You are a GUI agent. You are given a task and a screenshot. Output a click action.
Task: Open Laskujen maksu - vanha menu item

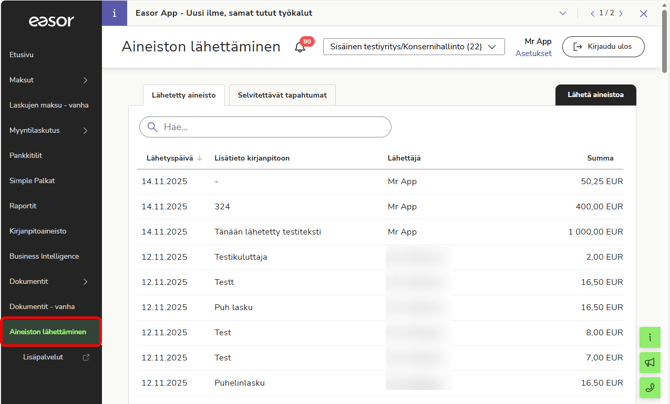coord(49,105)
